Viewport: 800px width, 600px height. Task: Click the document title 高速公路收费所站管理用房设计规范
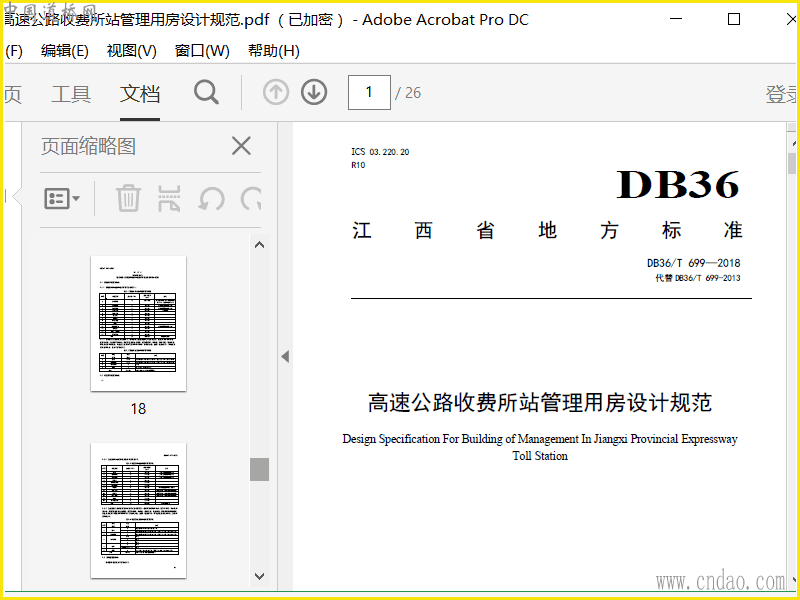click(540, 403)
